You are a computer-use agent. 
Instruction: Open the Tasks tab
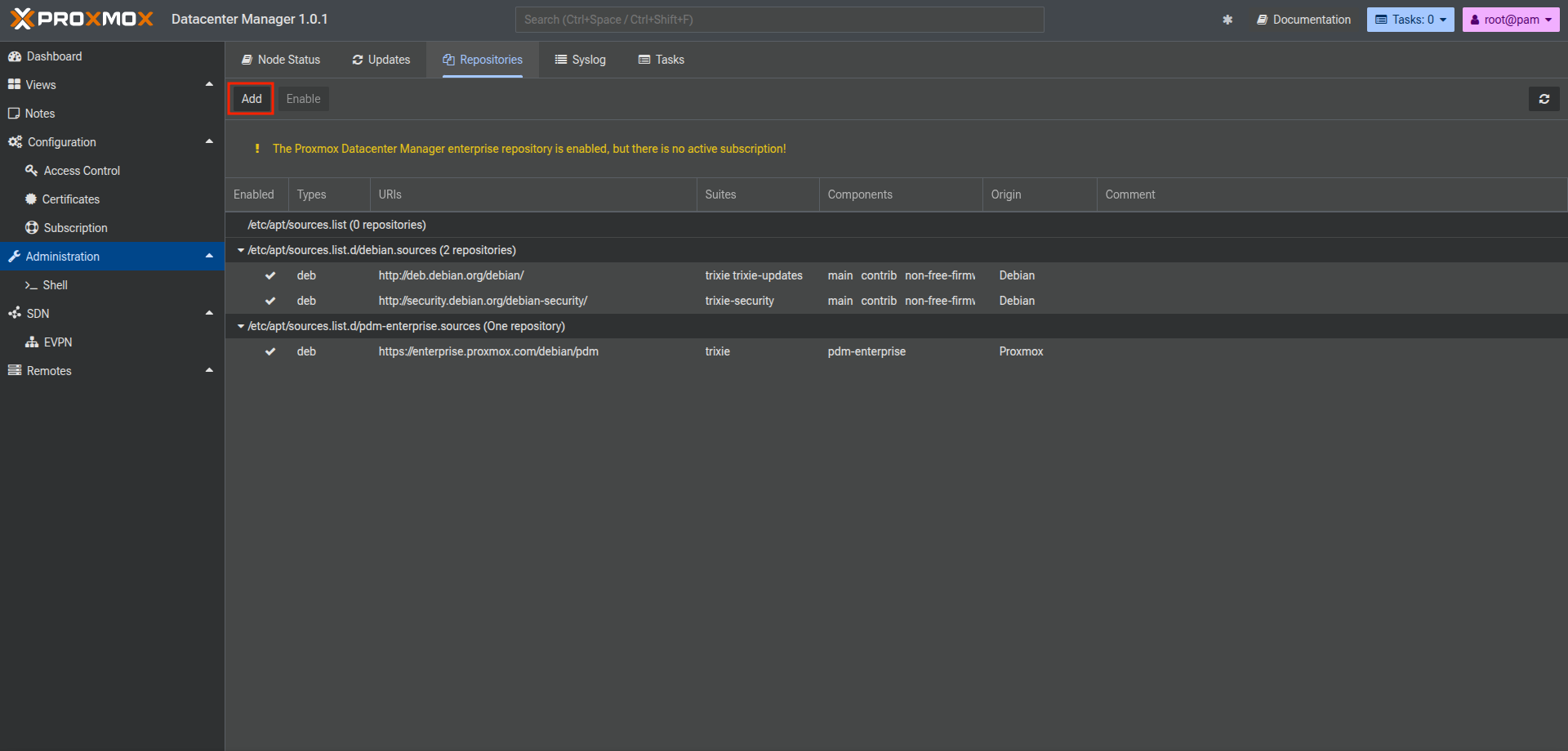661,60
